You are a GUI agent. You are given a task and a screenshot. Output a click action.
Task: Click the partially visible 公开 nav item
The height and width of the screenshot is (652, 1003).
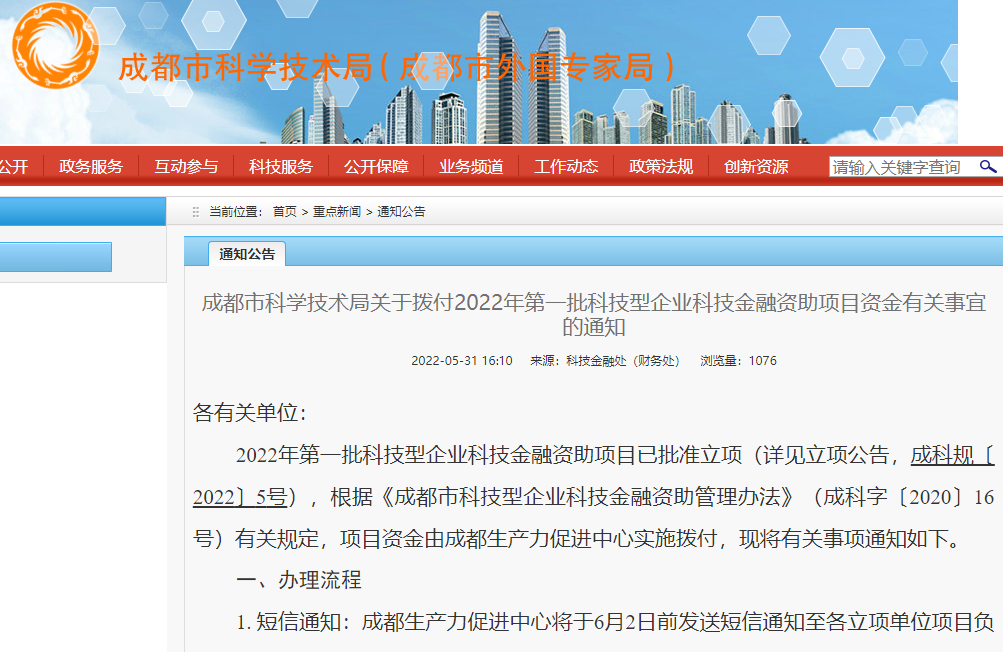14,167
